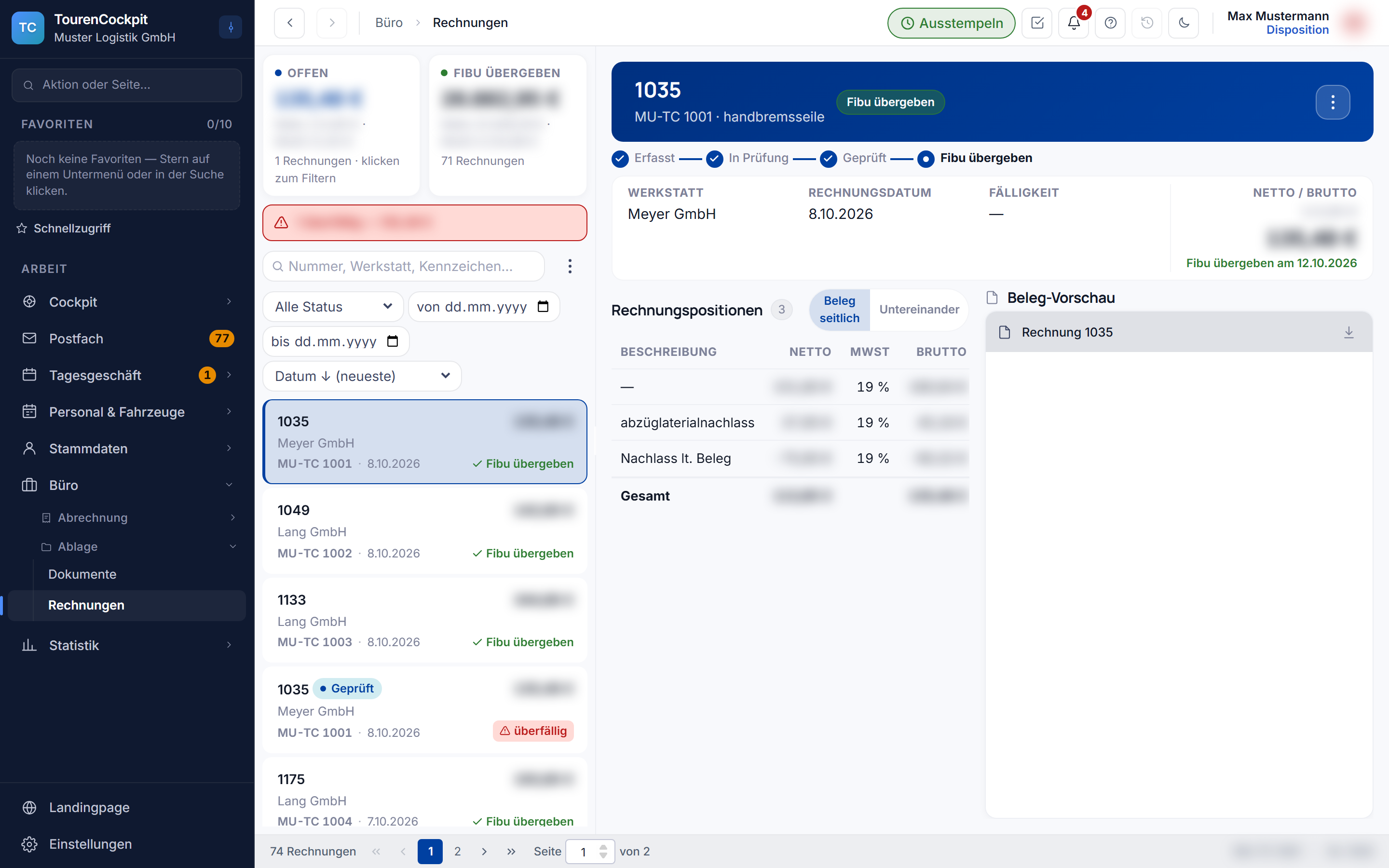
Task: Select 'Beleg seitlich' view toggle
Action: pyautogui.click(x=839, y=310)
